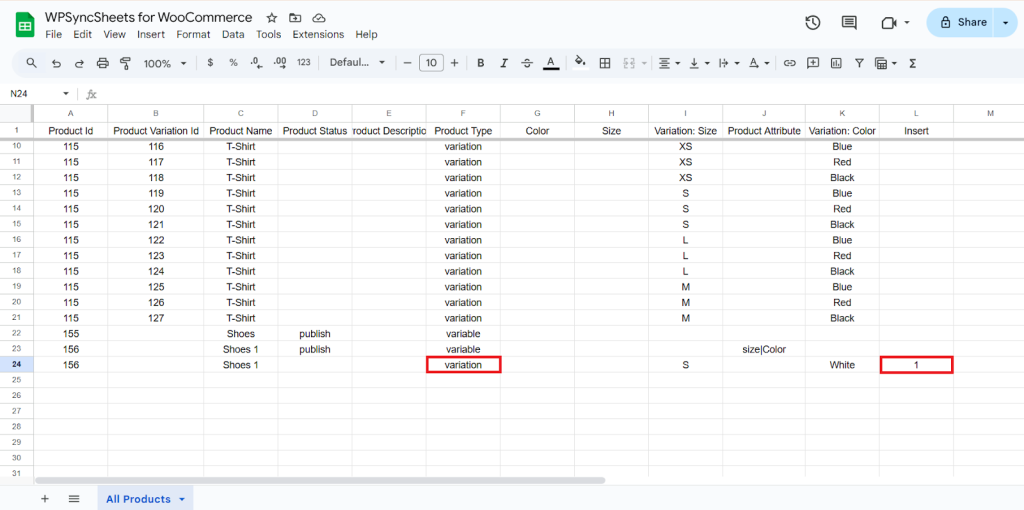Viewport: 1024px width, 510px height.
Task: Click the search menus magnifier icon
Action: 31,63
